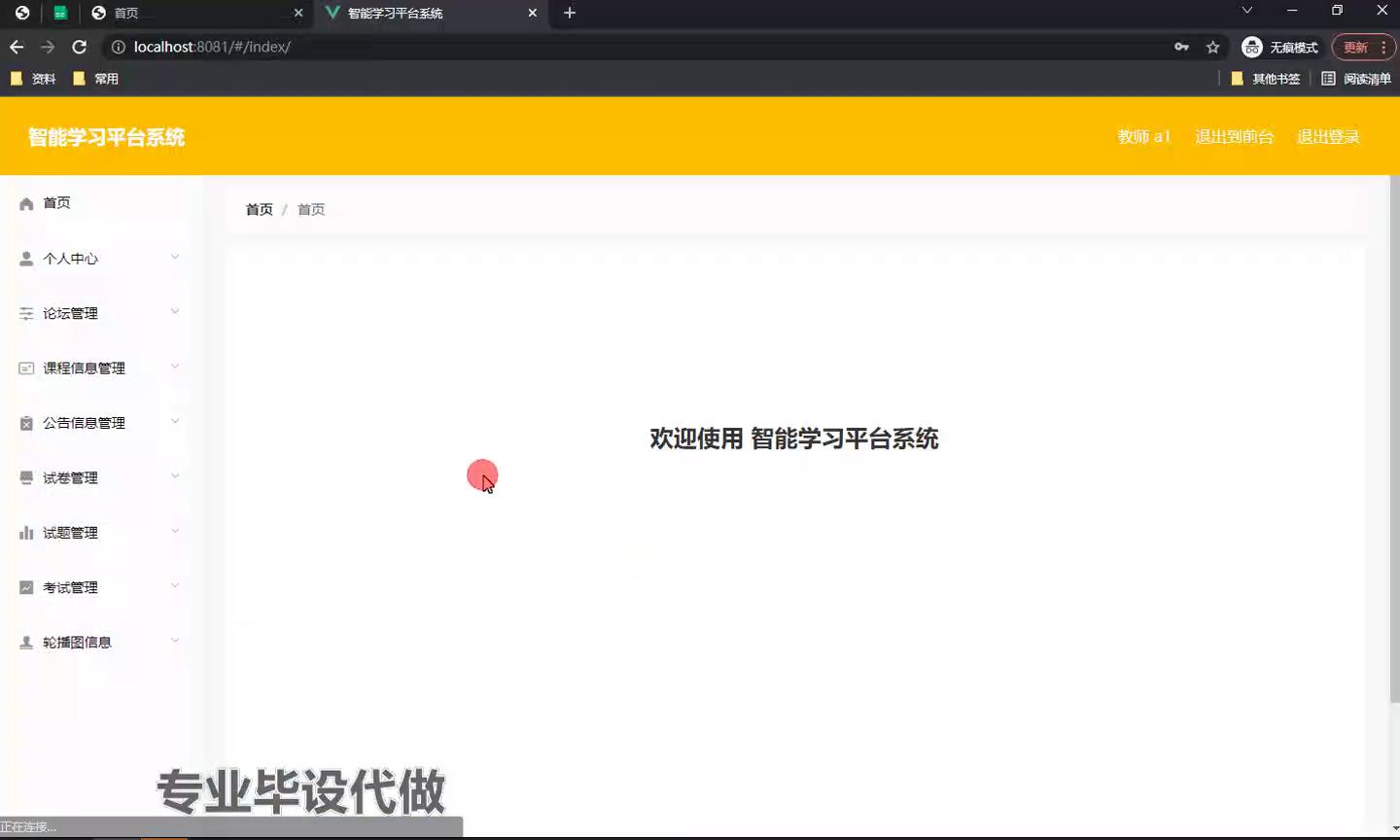Click the 退出登录 logout link
Viewport: 1400px width, 840px height.
[x=1328, y=137]
